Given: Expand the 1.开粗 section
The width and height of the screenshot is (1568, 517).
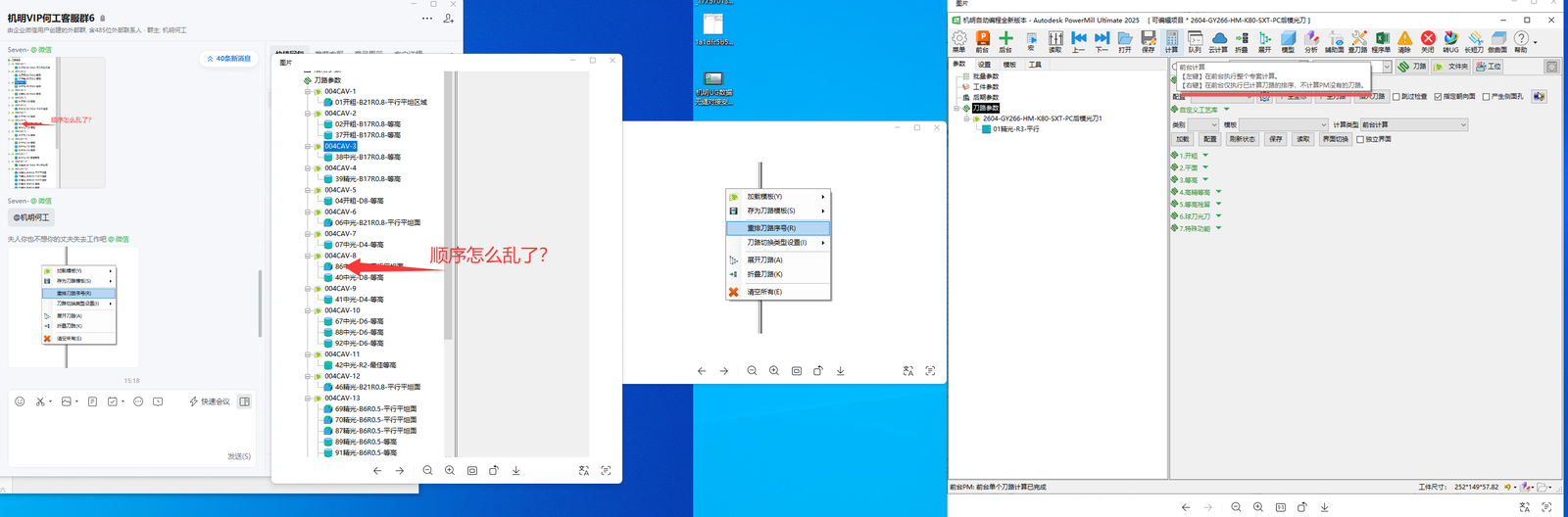Looking at the screenshot, I should point(1205,156).
